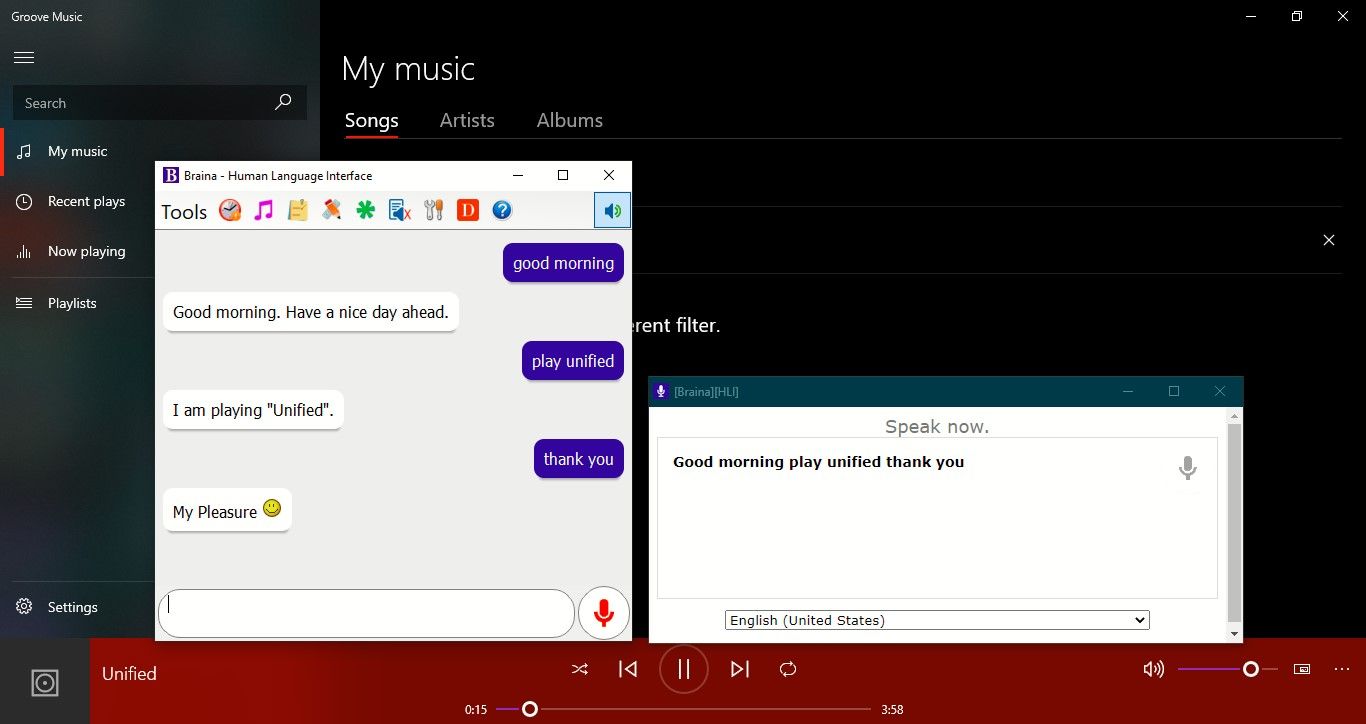Screen dimensions: 1366x724
Task: Switch to the Artists tab
Action: [x=467, y=120]
